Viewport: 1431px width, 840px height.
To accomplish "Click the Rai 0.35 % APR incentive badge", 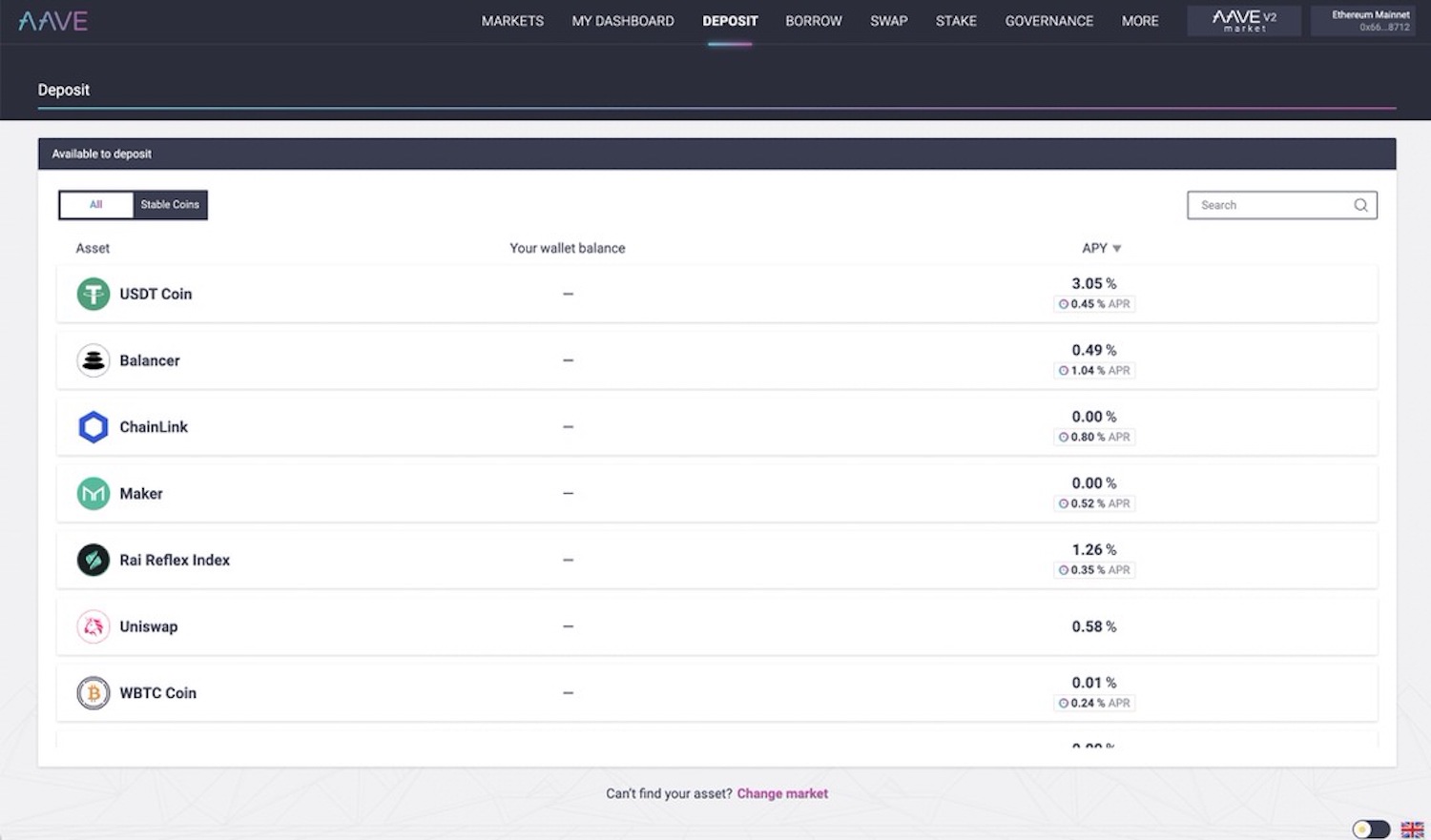I will (x=1094, y=570).
